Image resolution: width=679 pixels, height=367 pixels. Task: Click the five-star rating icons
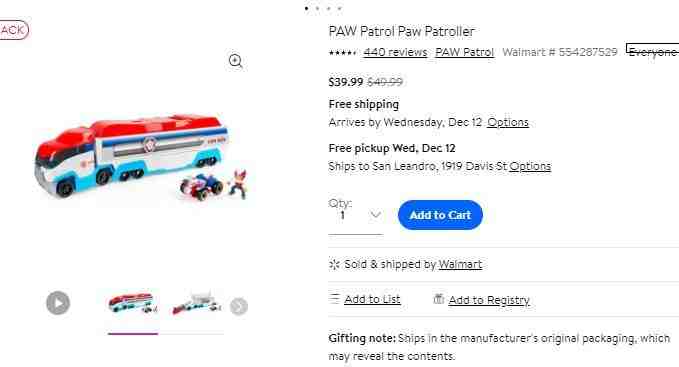[x=342, y=53]
